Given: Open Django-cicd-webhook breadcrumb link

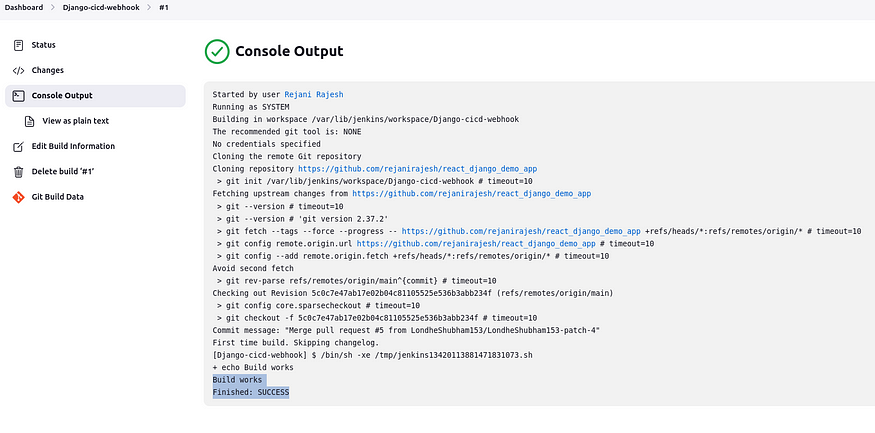Looking at the screenshot, I should coord(101,8).
